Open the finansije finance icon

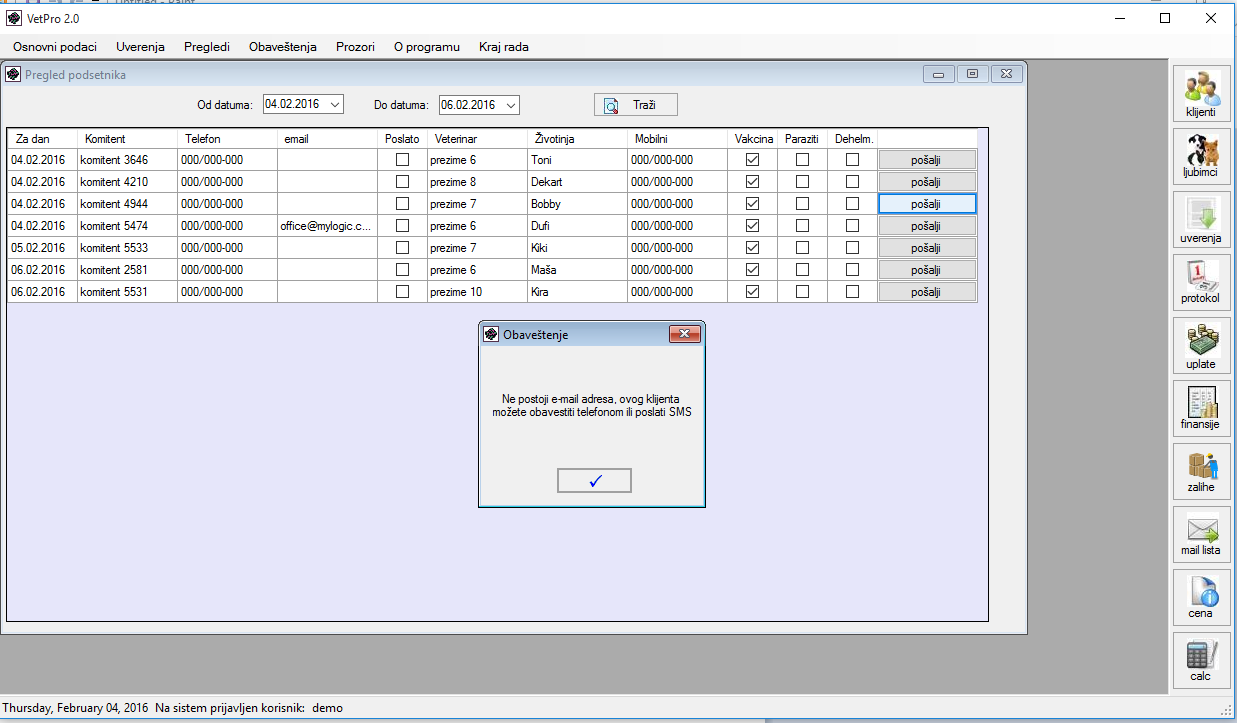pyautogui.click(x=1200, y=408)
